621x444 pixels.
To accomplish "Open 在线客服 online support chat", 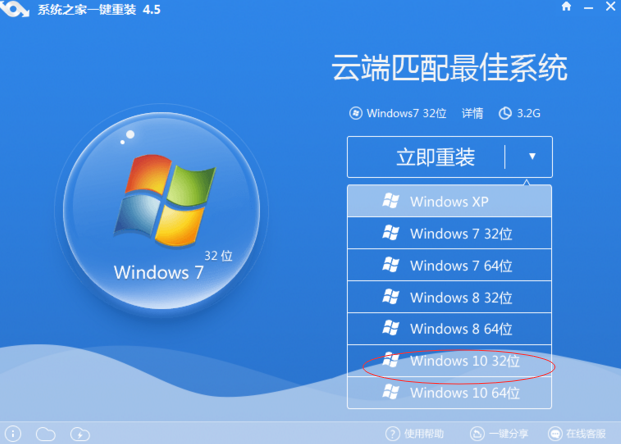I will 583,433.
